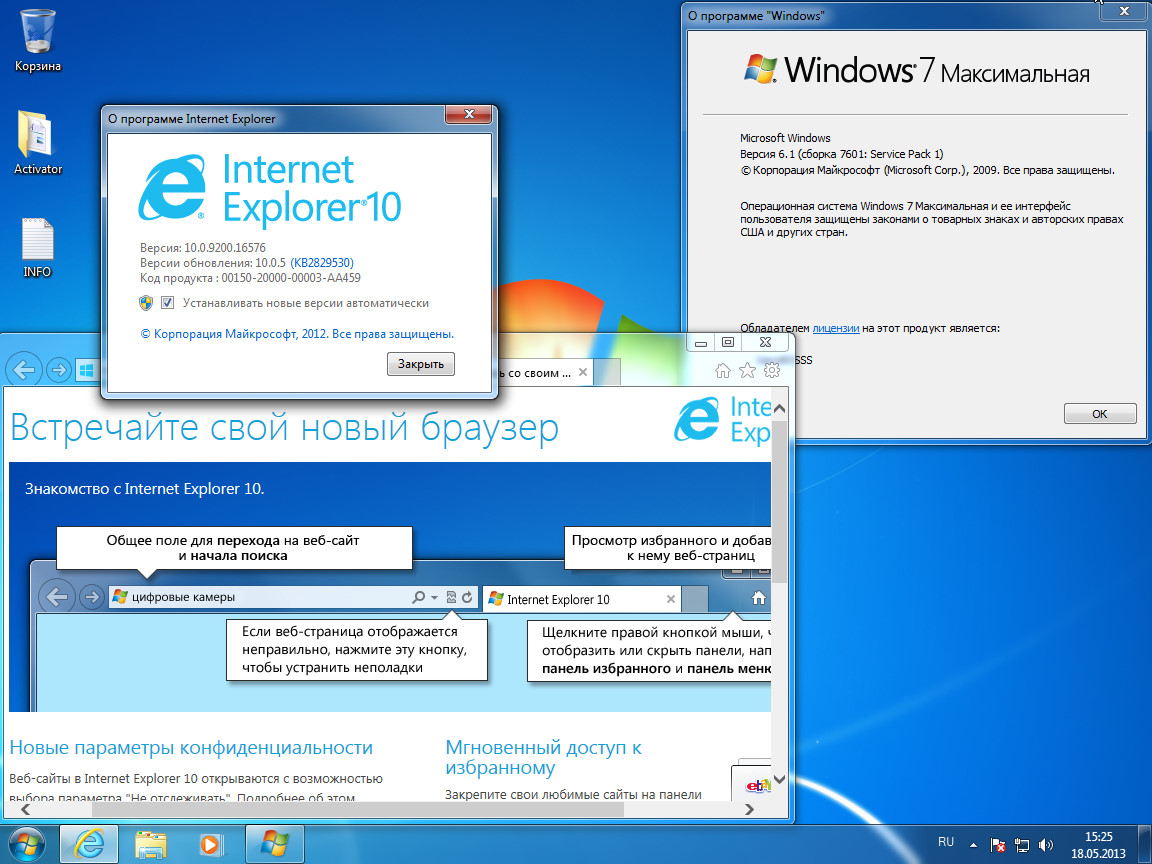1152x864 pixels.
Task: Click the demo back arrow in illustration
Action: coord(57,597)
